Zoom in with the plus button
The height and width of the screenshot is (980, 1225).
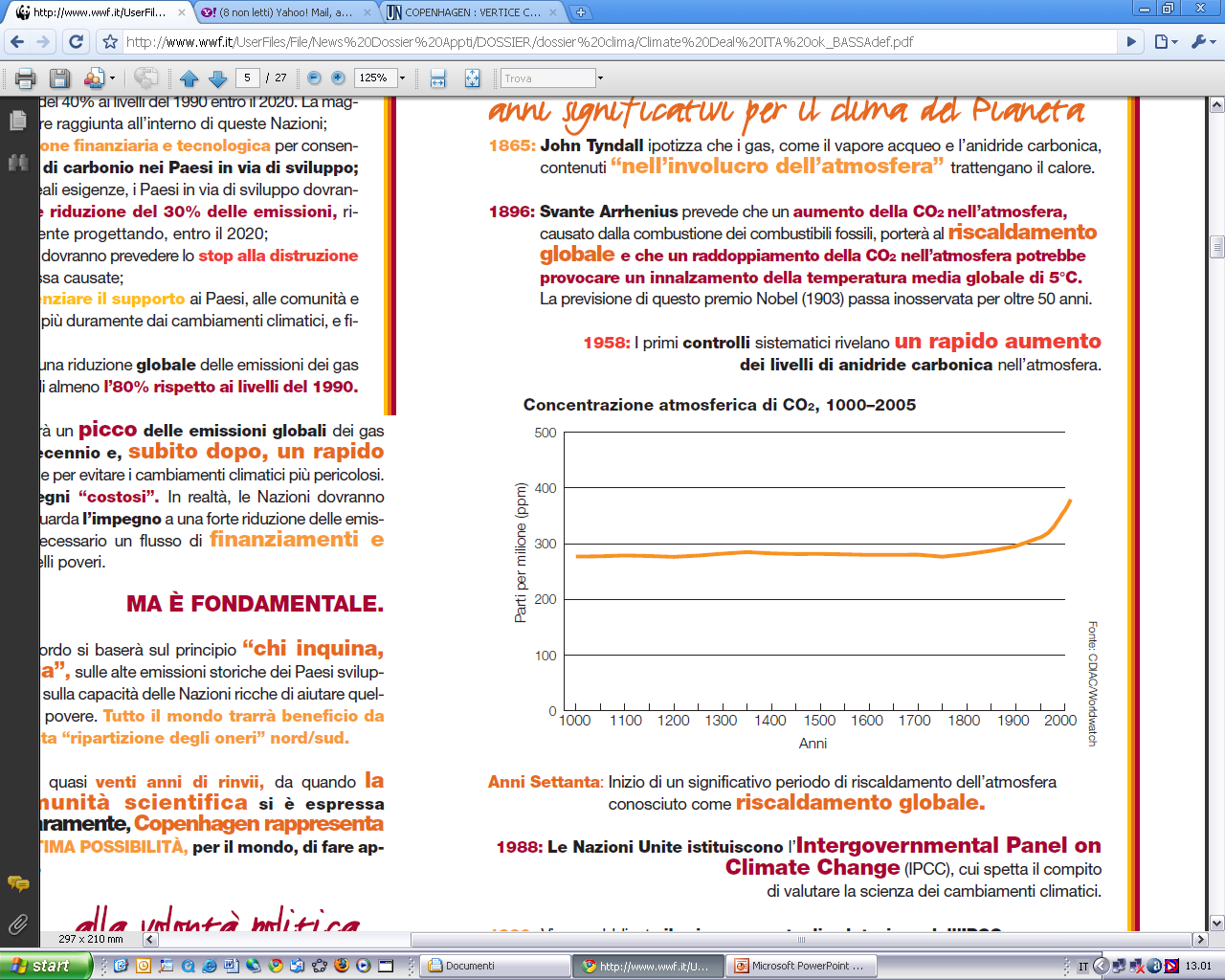[x=338, y=78]
